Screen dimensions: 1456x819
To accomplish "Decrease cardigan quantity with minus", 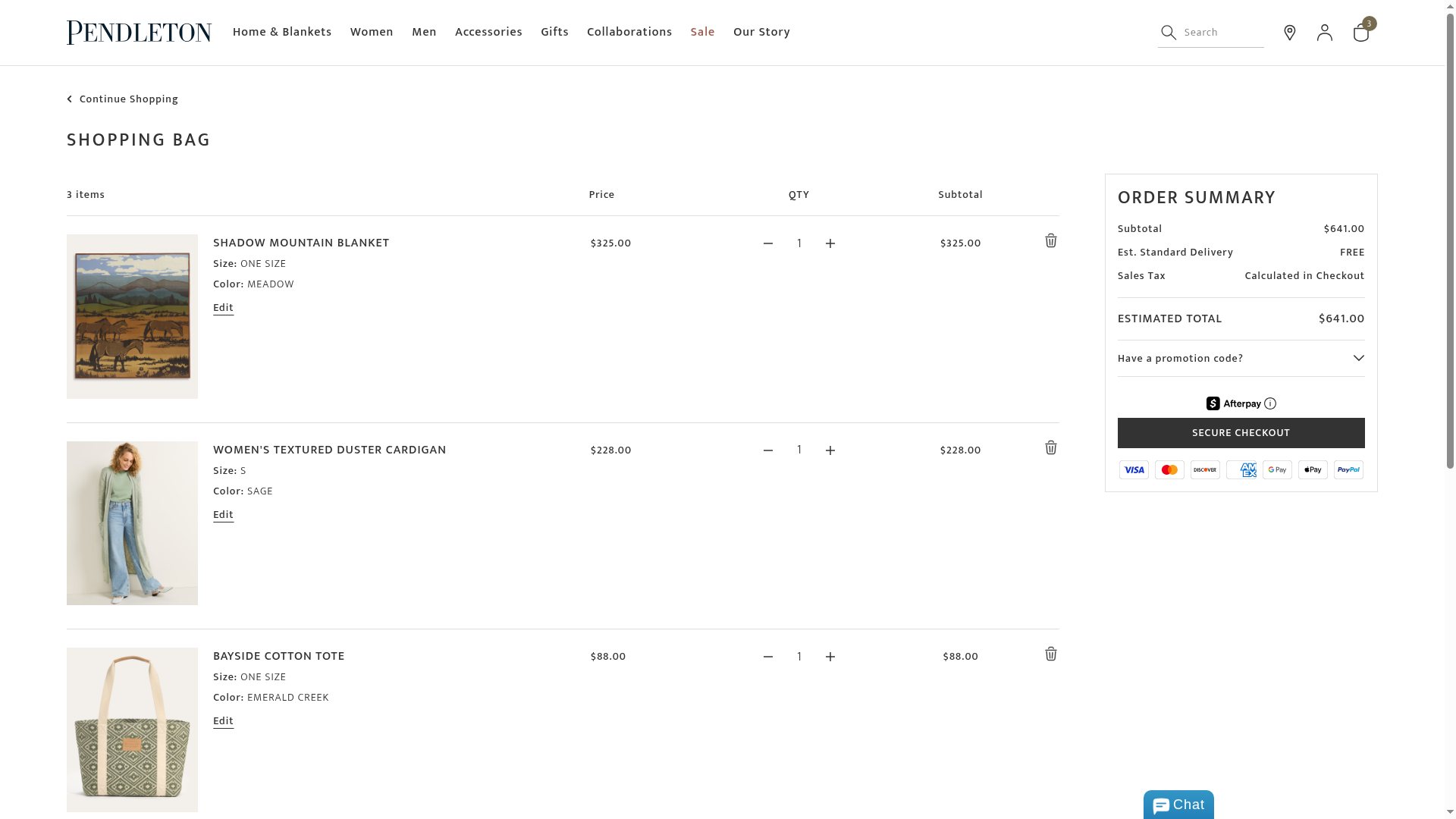I will tap(767, 450).
